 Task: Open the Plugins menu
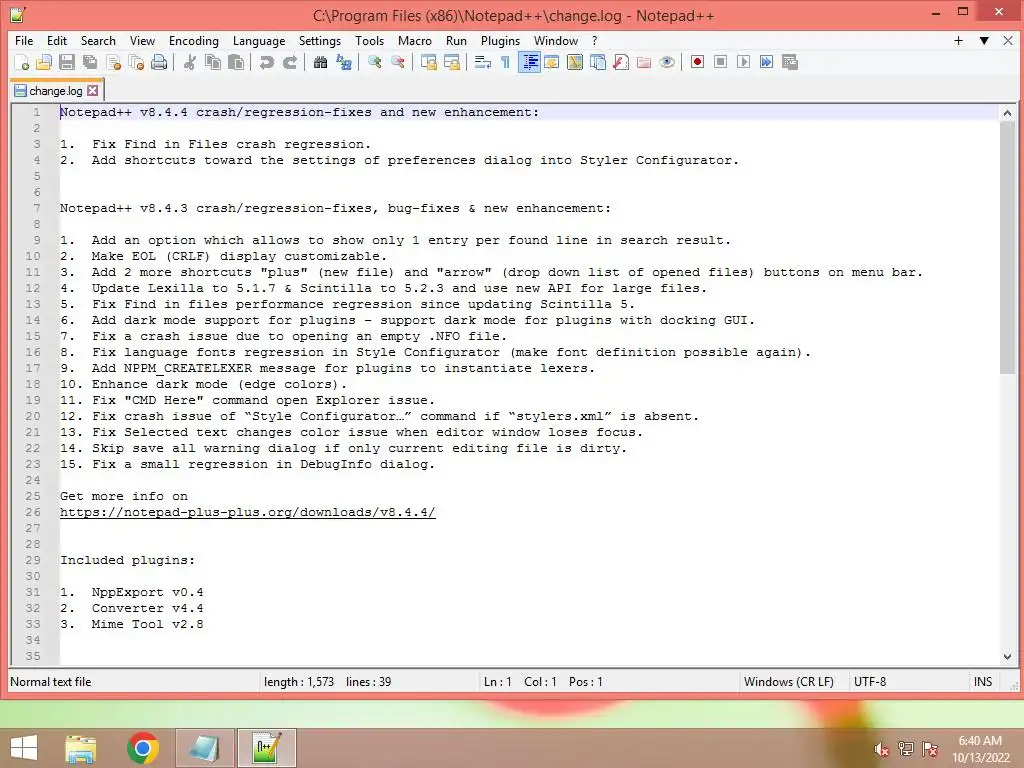[500, 40]
